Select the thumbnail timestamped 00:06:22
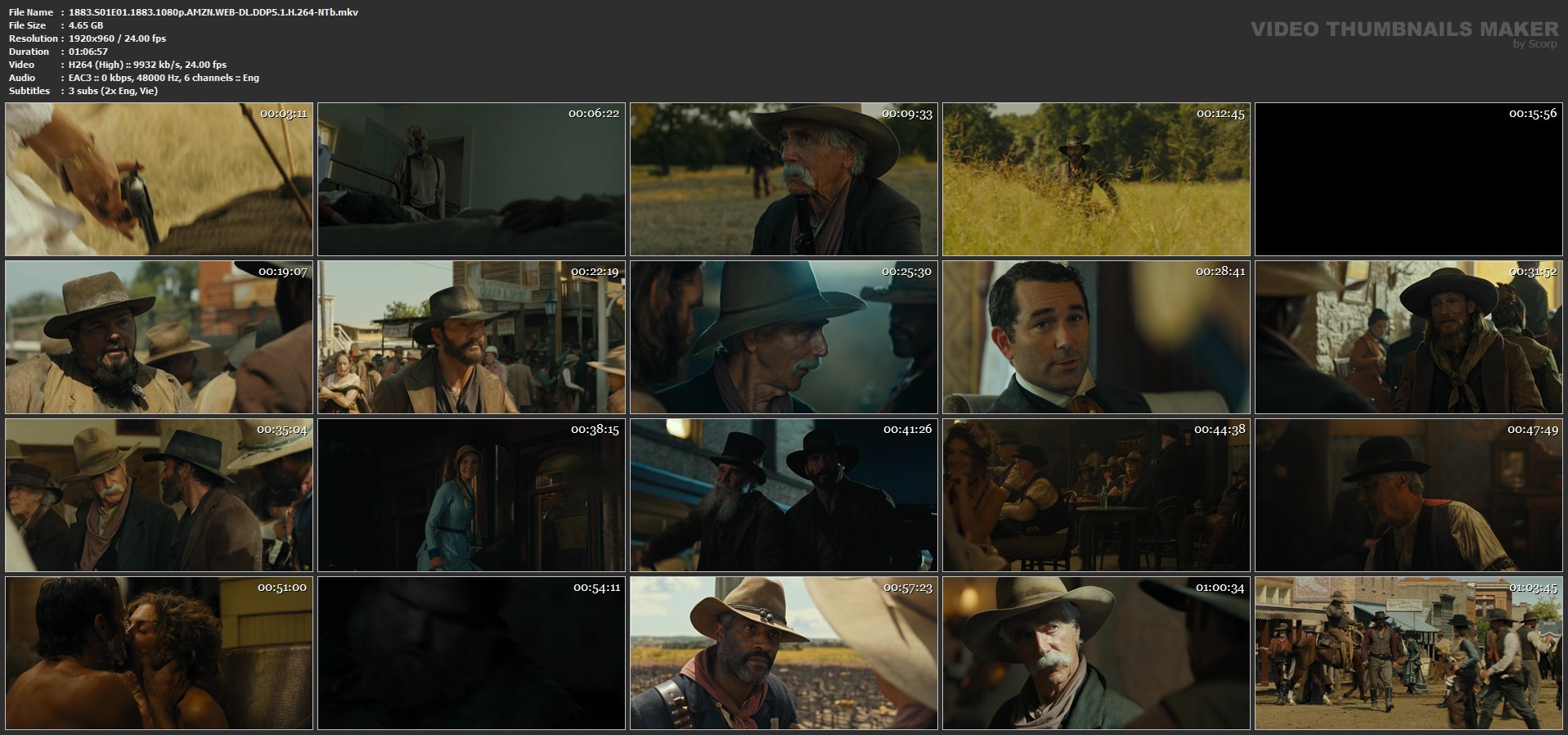 point(471,179)
